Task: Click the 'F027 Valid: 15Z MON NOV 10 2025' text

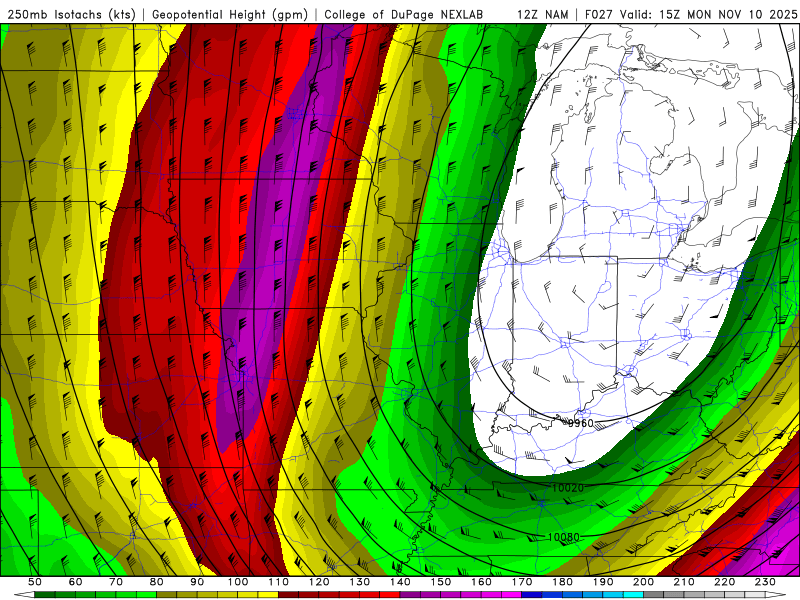Action: (x=691, y=14)
